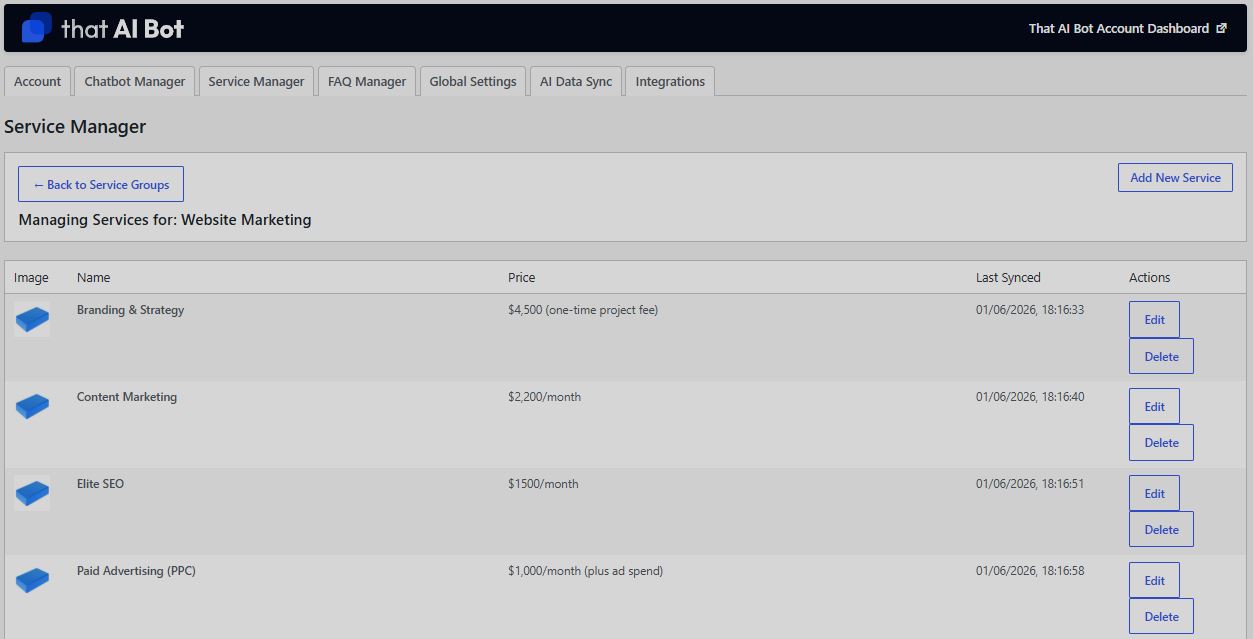The height and width of the screenshot is (639, 1253).
Task: Click the $4,500 (one-time project fee) price
Action: (x=583, y=310)
